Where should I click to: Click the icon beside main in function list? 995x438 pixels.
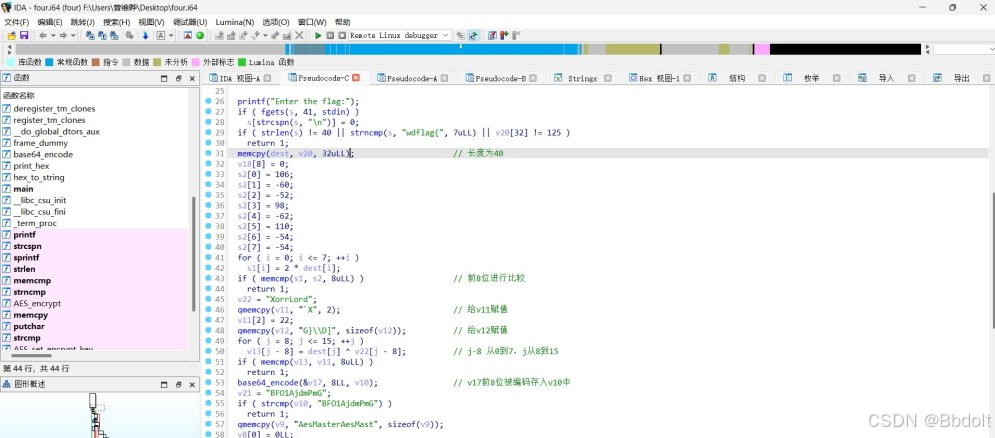[x=6, y=189]
